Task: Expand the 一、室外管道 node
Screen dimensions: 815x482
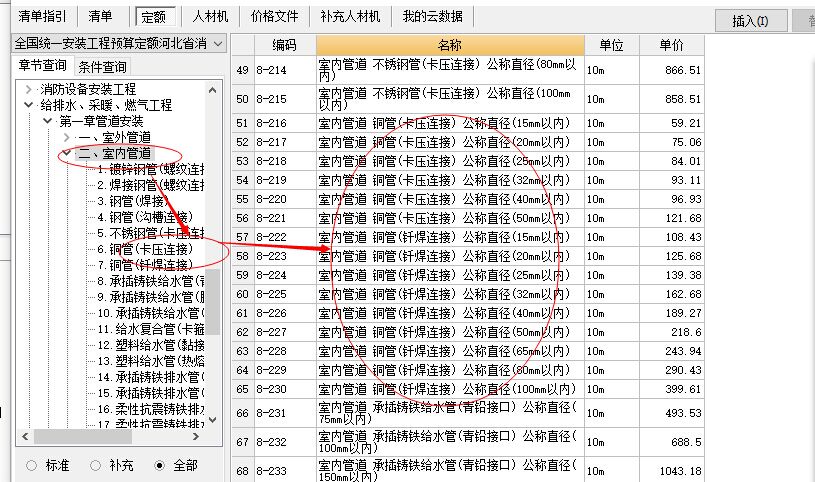Action: (x=66, y=137)
